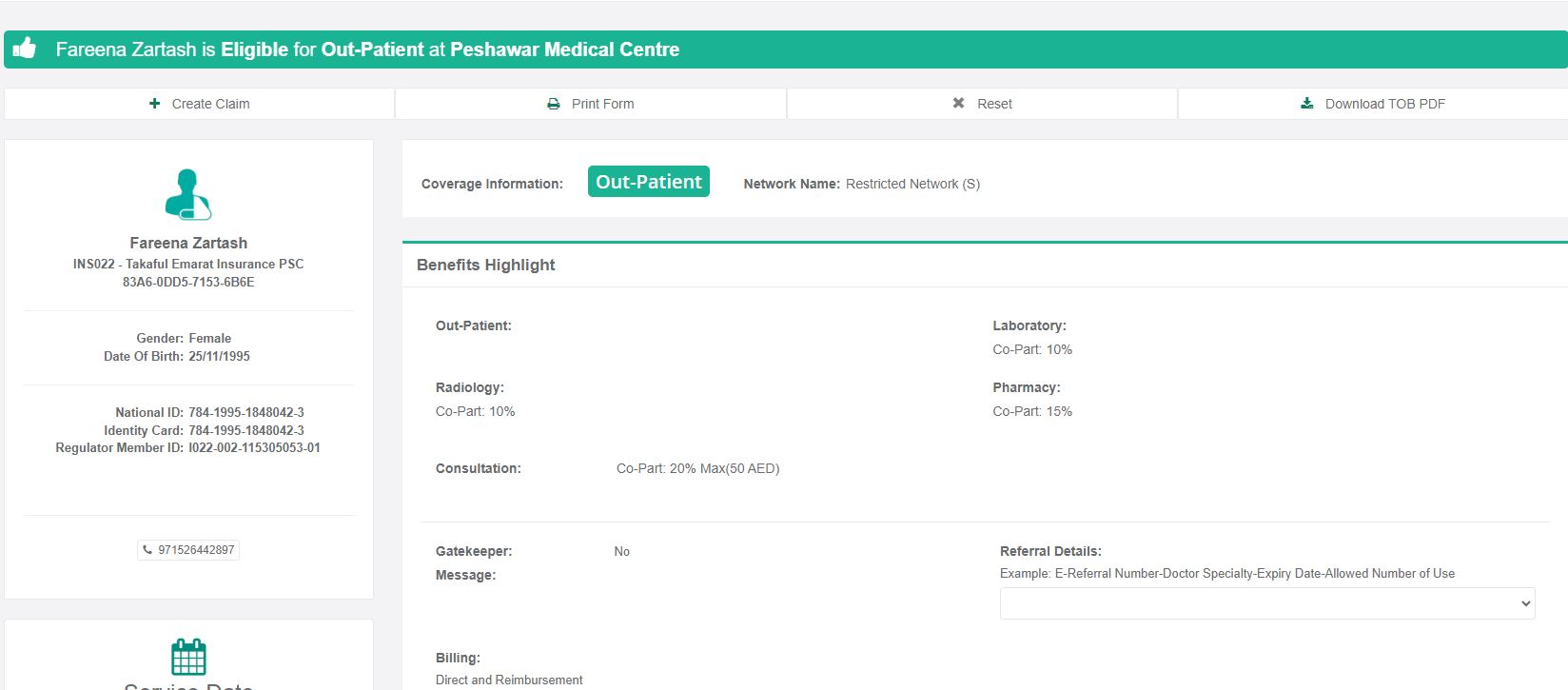The width and height of the screenshot is (1568, 690).
Task: Click the plus icon beside Create Claim
Action: pyautogui.click(x=155, y=104)
